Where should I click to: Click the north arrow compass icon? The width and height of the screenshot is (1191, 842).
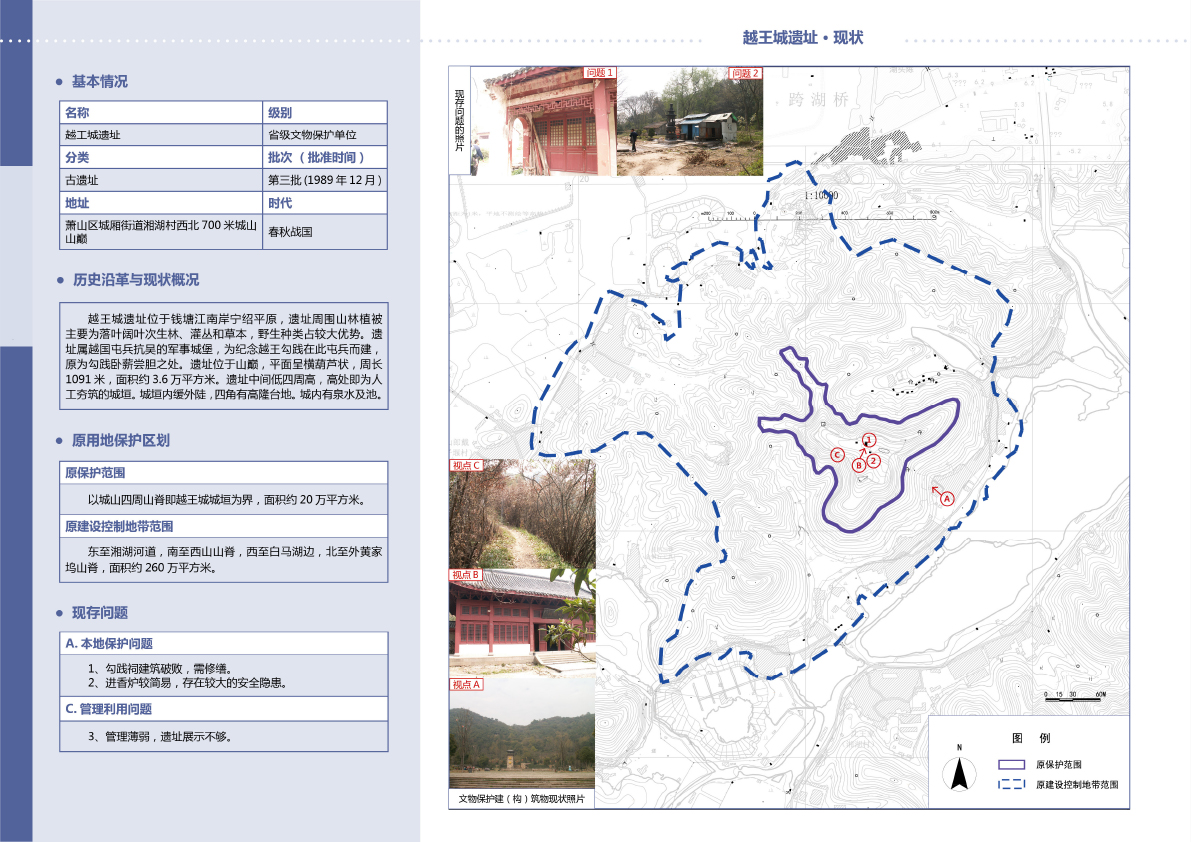[960, 772]
